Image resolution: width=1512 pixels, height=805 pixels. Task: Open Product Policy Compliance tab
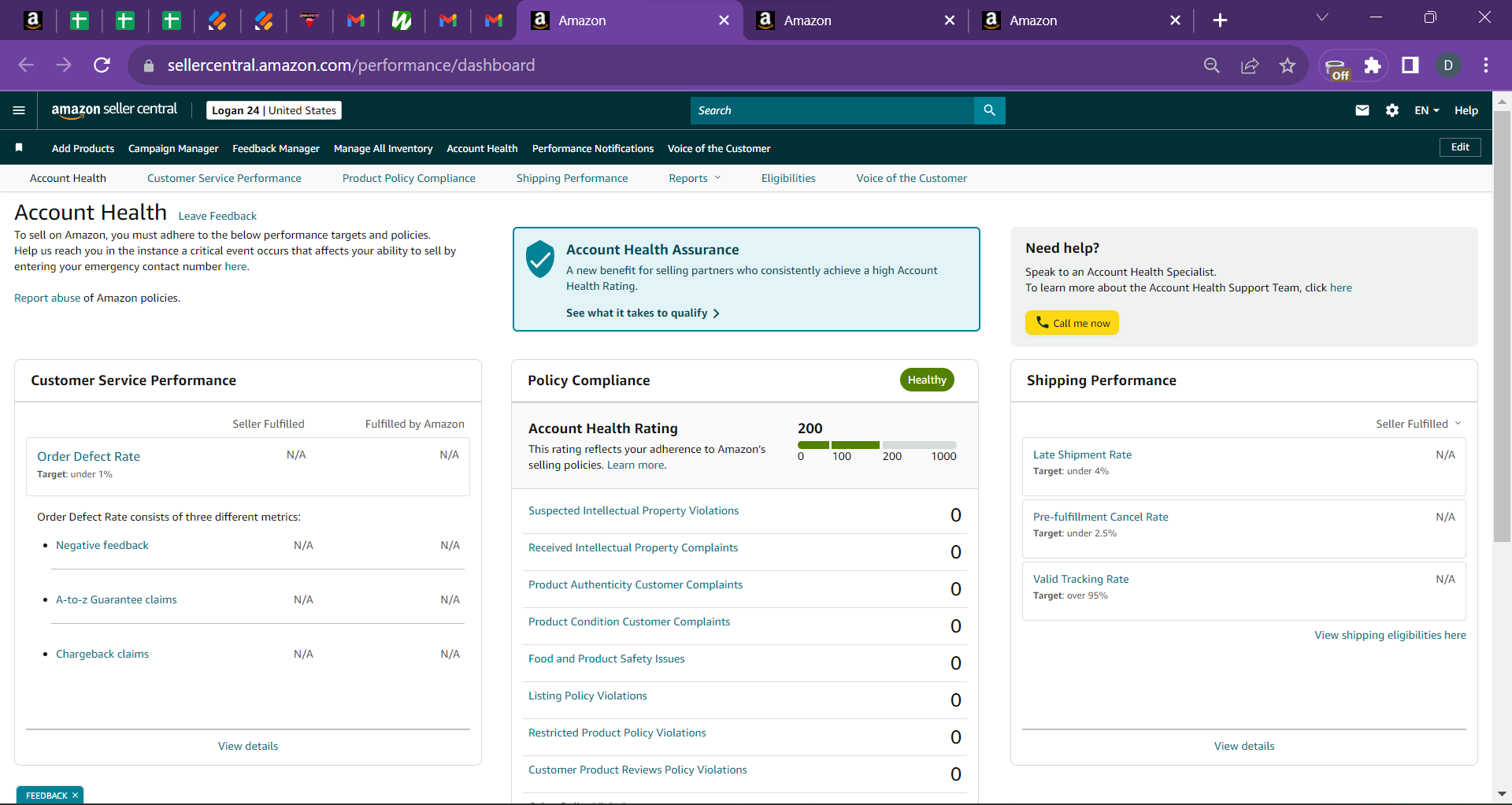click(409, 178)
